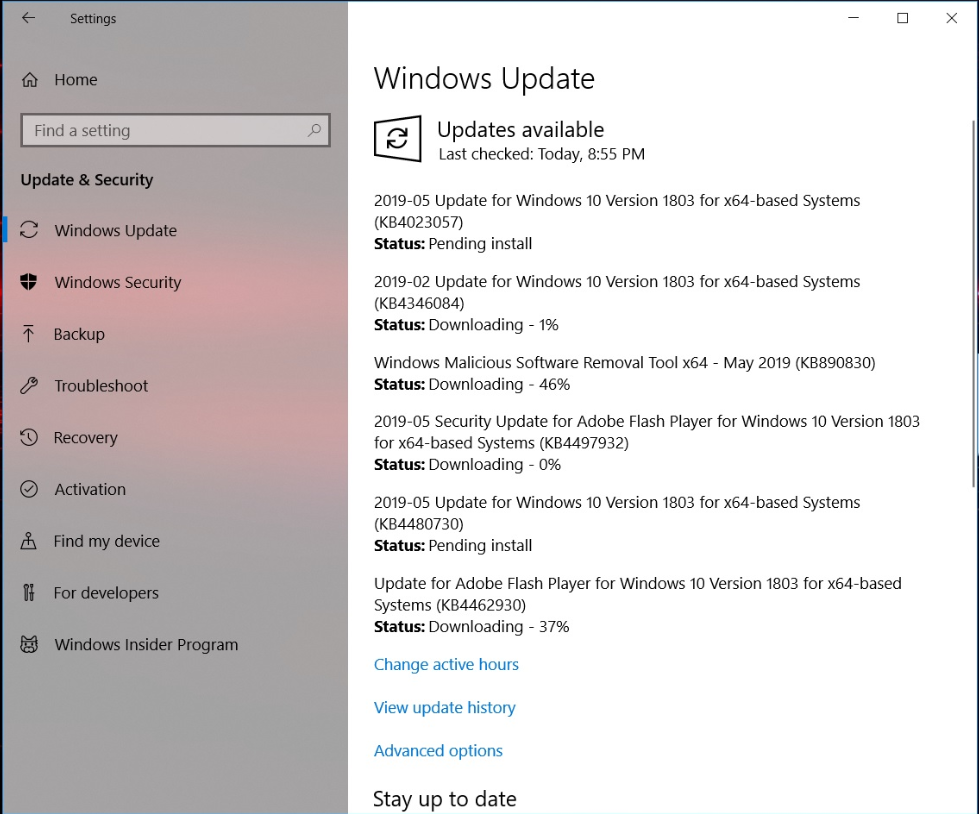The image size is (979, 814).
Task: Open Advanced options link
Action: (438, 751)
